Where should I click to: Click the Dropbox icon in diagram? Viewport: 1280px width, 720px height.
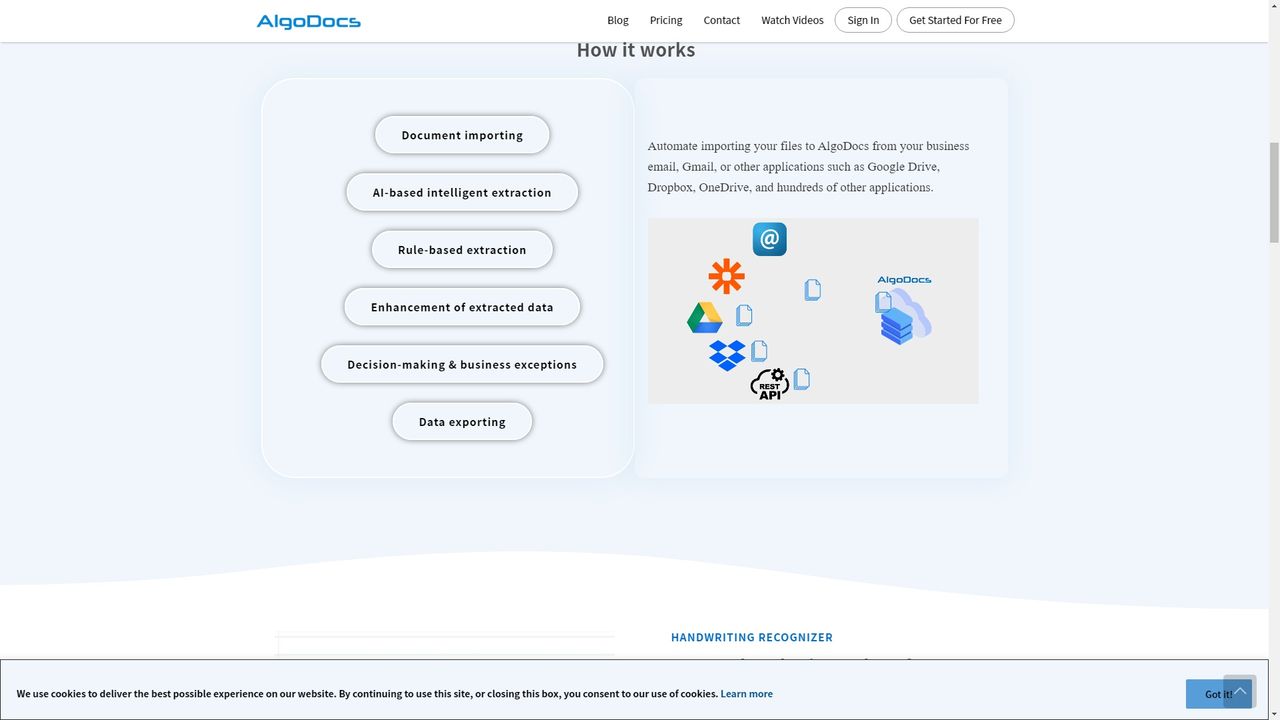(x=727, y=355)
